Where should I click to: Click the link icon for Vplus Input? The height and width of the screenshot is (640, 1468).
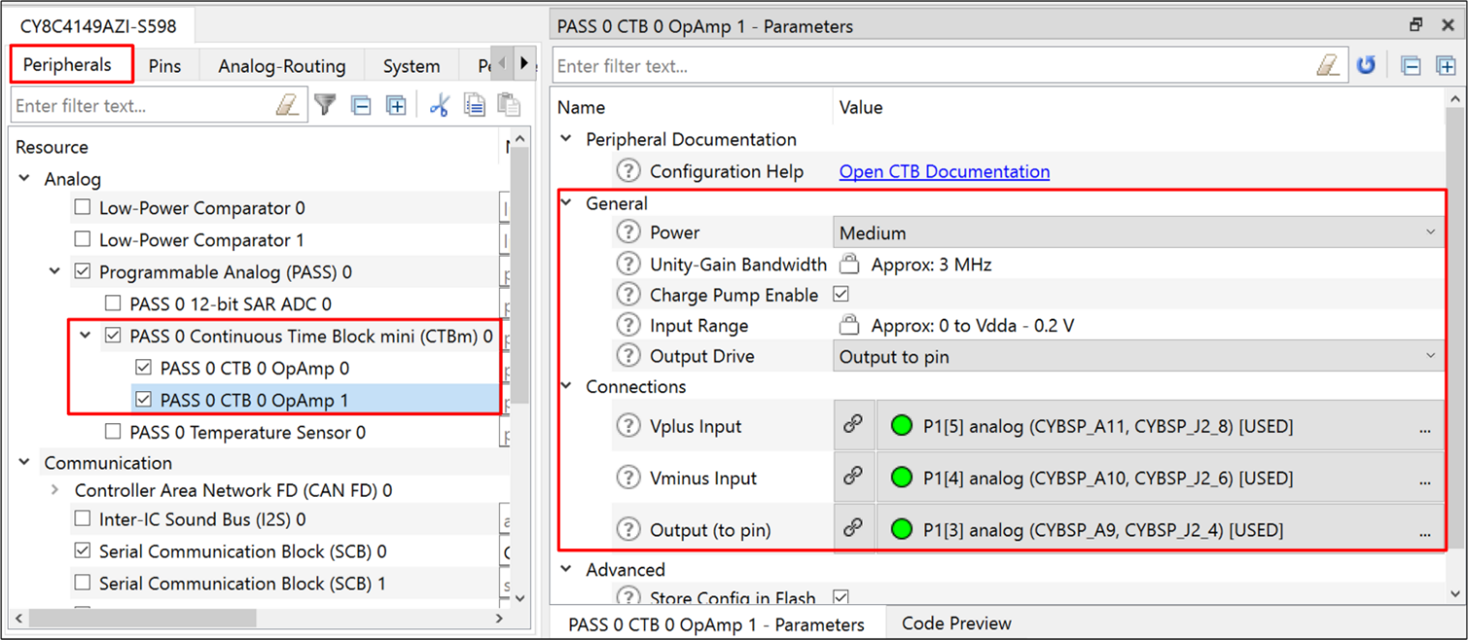[x=853, y=426]
